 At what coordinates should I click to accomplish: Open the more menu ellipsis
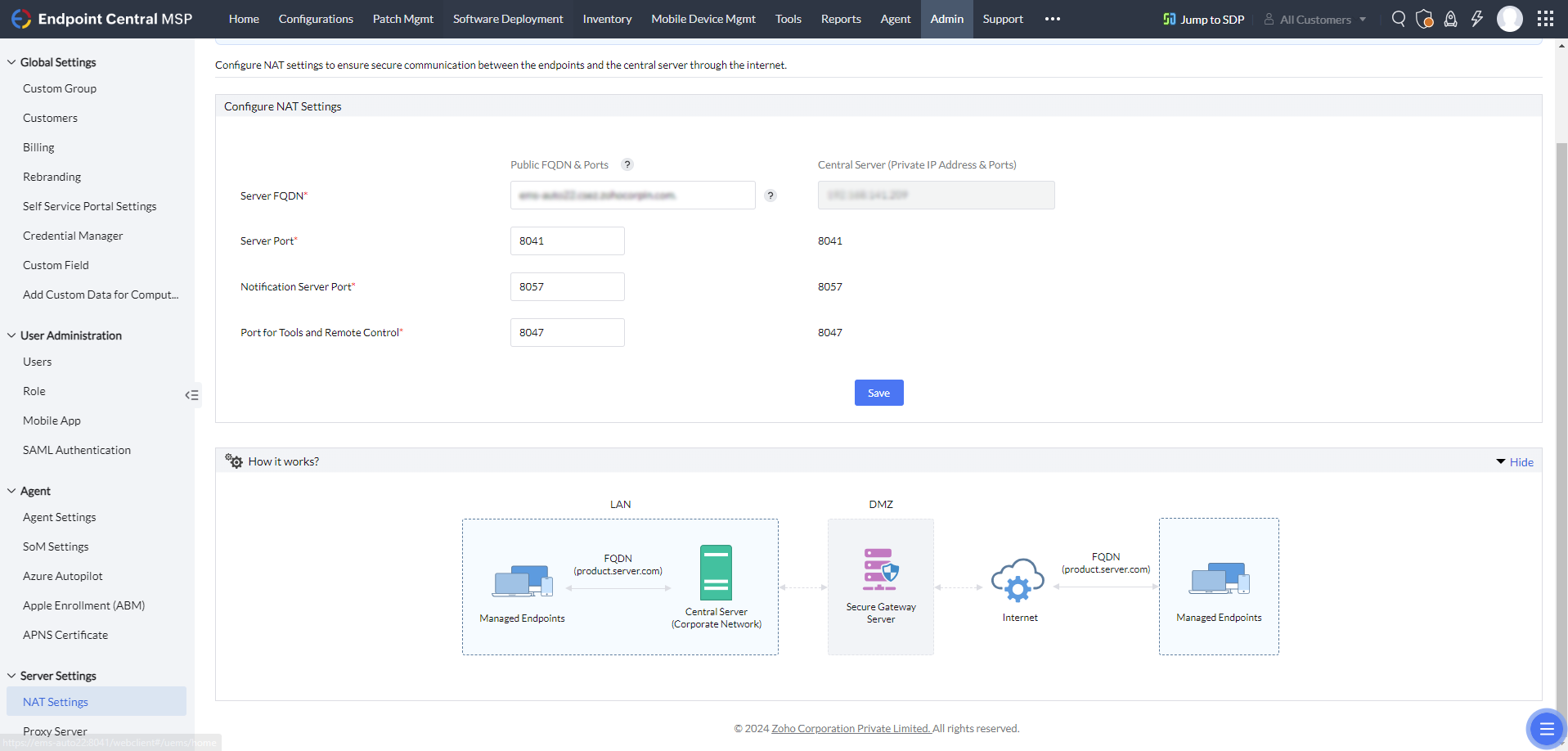tap(1053, 19)
